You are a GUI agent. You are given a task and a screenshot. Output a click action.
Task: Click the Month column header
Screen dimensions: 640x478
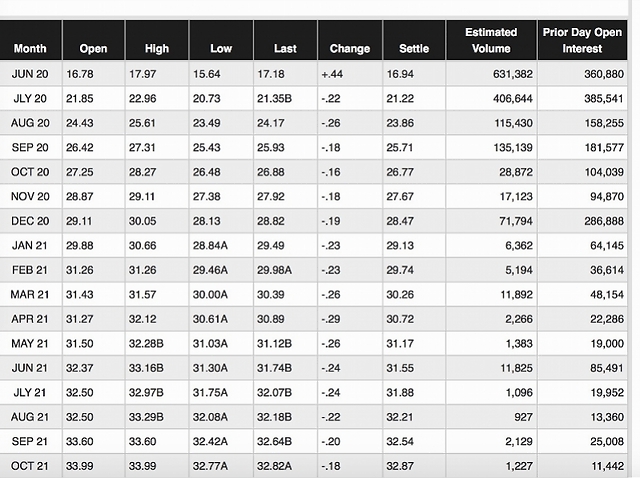[x=28, y=48]
